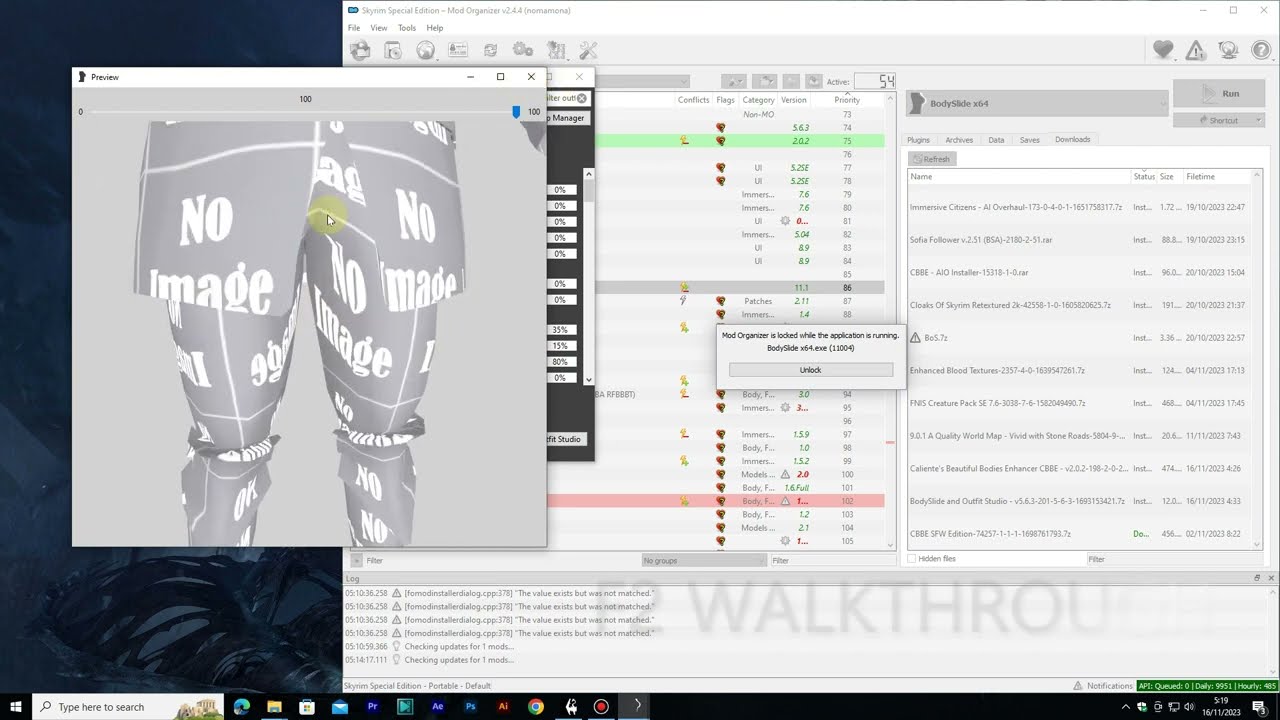Viewport: 1280px width, 720px height.
Task: Sort mod list by Priority column
Action: [847, 100]
